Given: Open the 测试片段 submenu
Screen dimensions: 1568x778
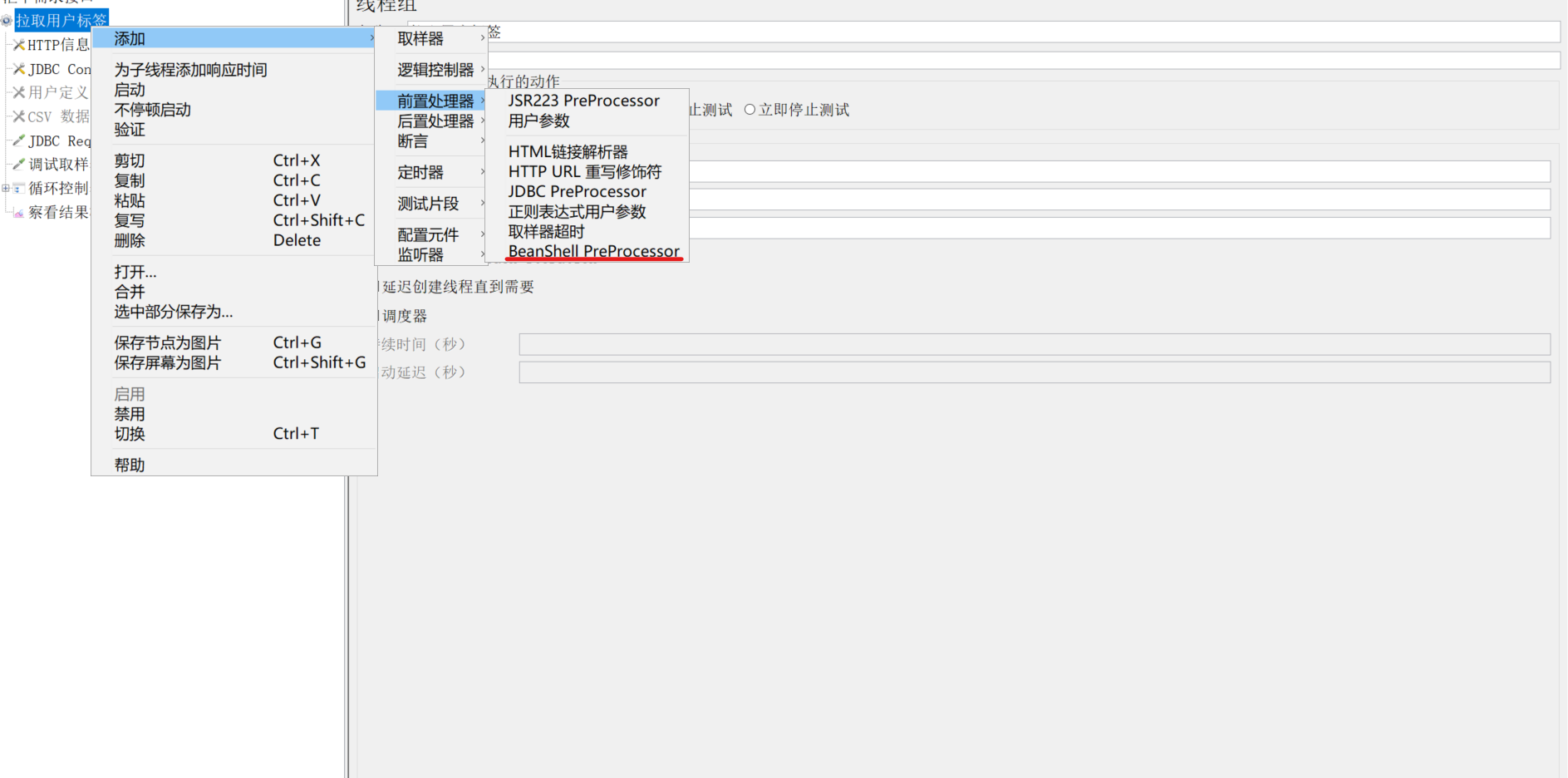Looking at the screenshot, I should (431, 204).
